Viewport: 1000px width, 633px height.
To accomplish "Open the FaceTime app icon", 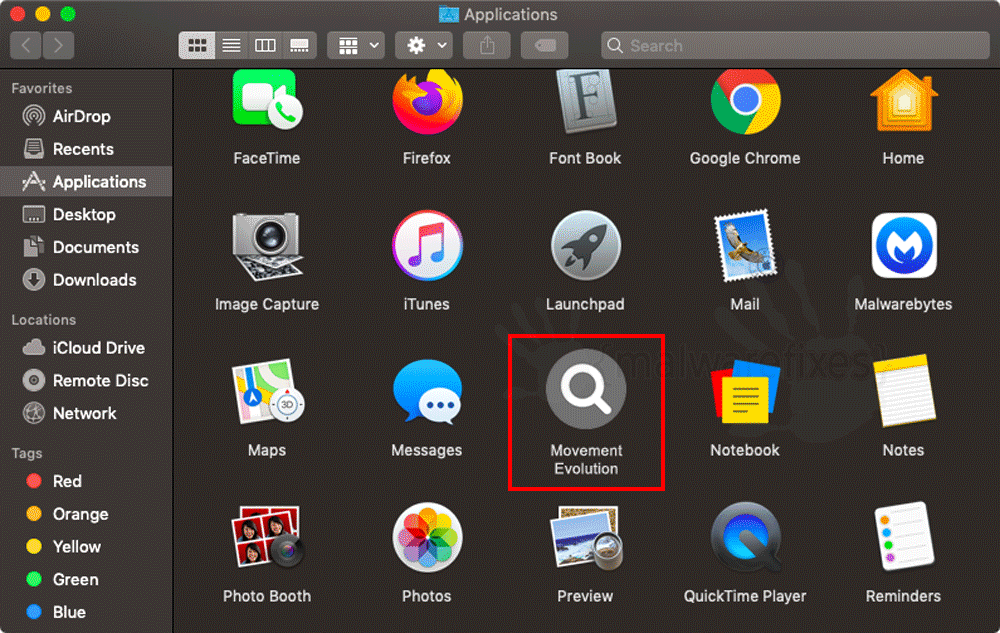I will pos(267,100).
